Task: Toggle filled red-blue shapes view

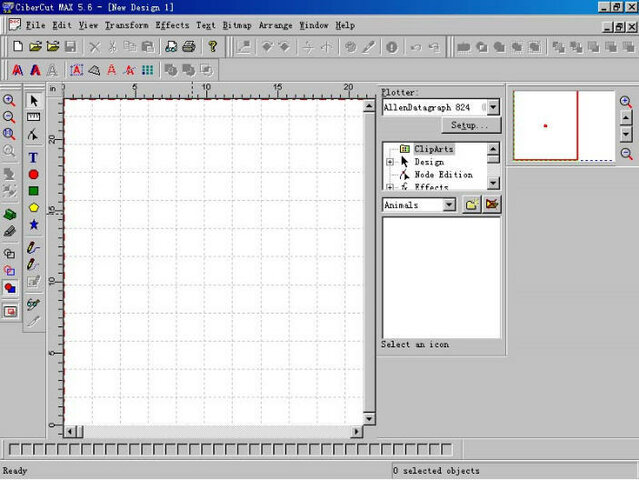Action: coord(10,288)
